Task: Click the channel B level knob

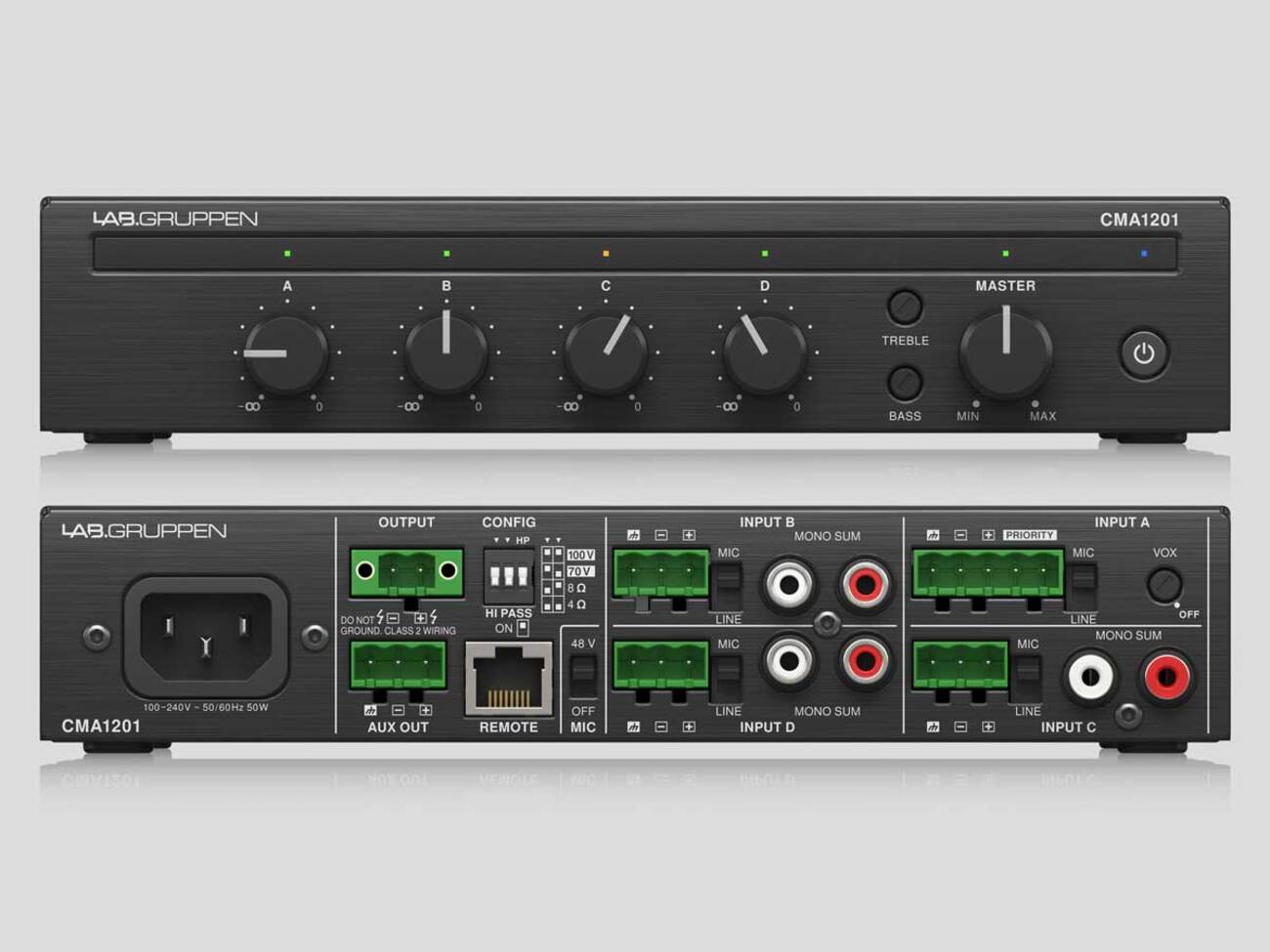Action: (446, 353)
